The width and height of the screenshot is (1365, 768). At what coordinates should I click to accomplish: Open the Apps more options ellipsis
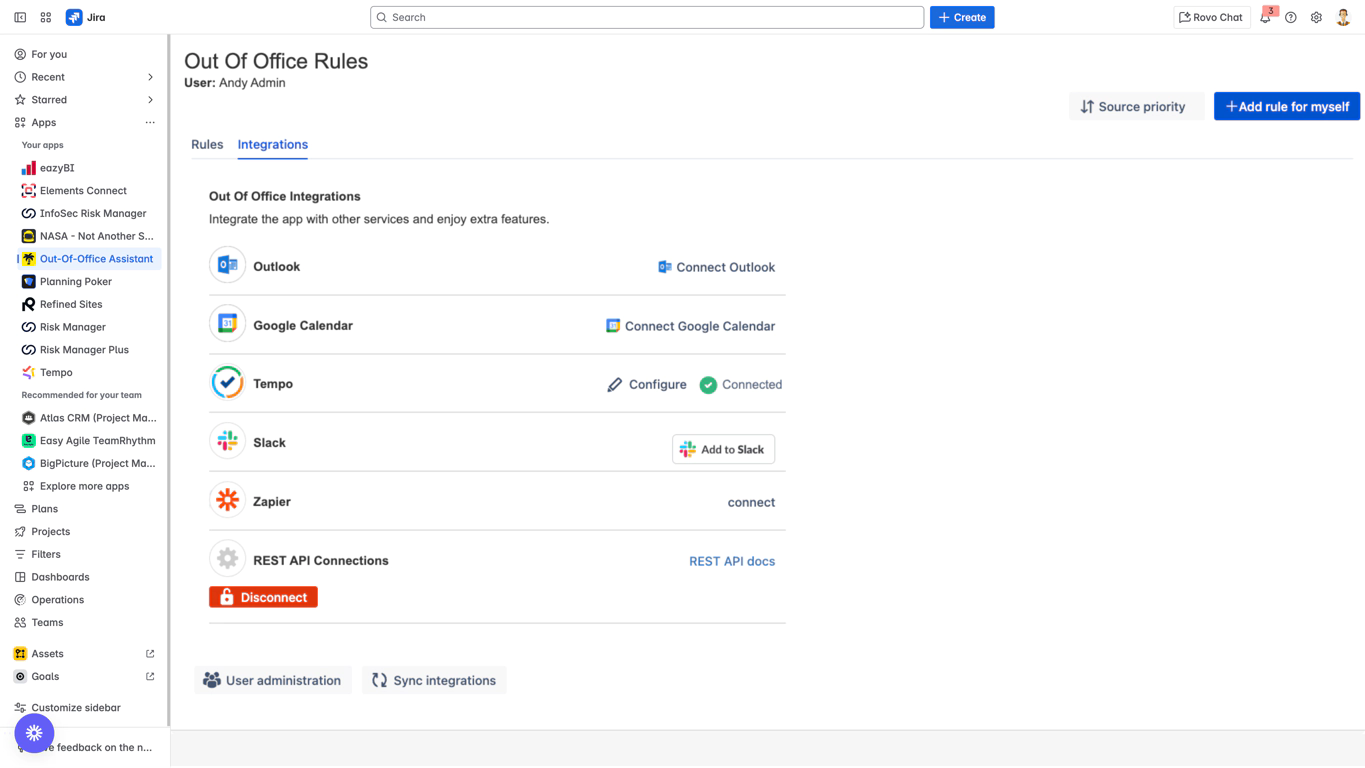150,123
